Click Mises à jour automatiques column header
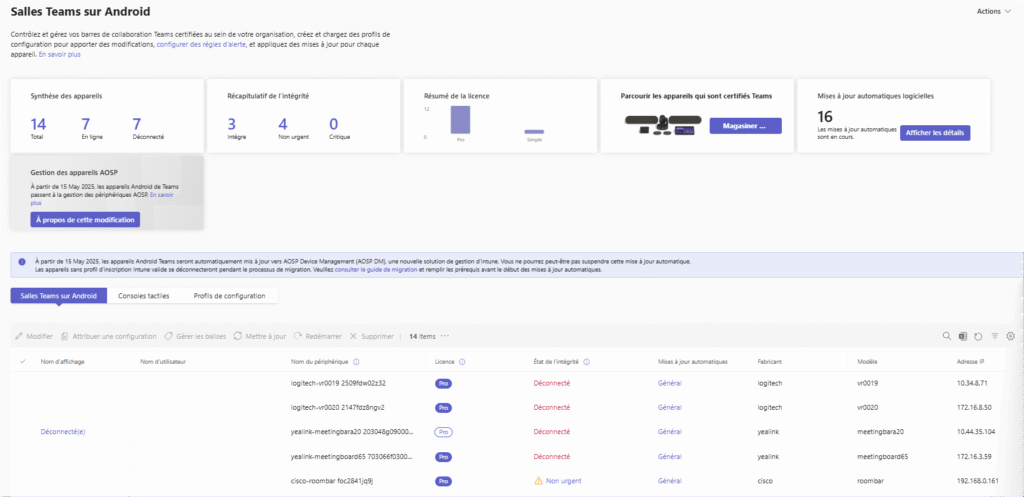This screenshot has height=497, width=1024. (692, 362)
